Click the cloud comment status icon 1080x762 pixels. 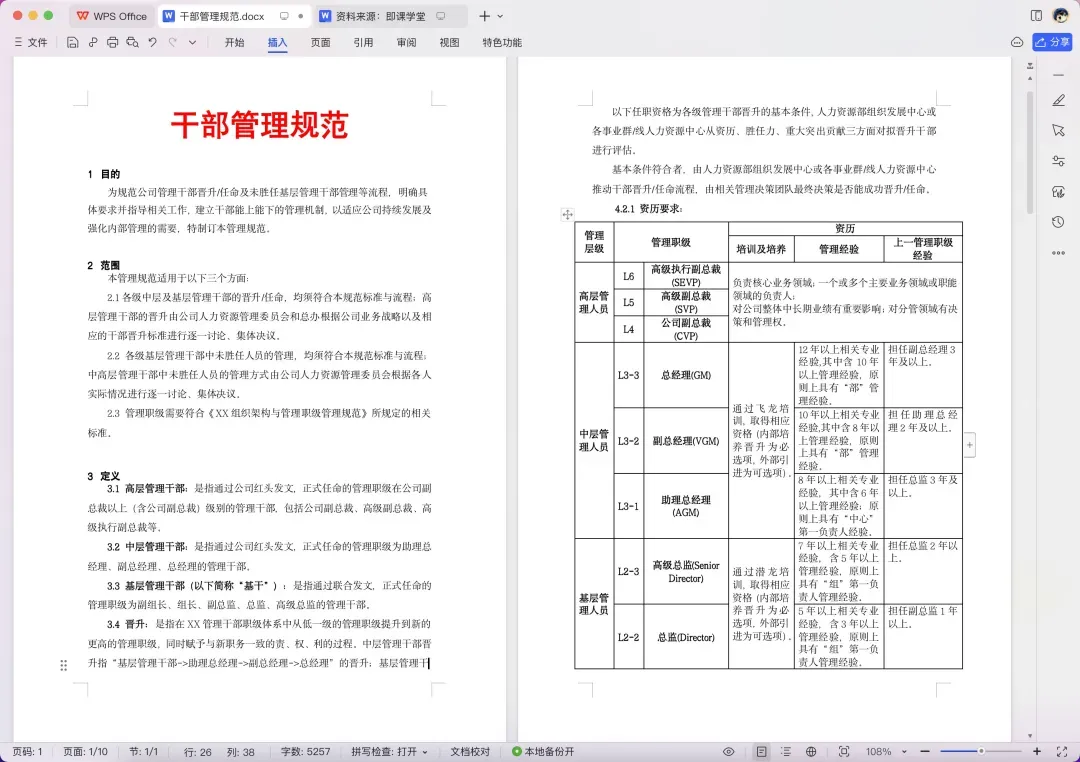pyautogui.click(x=1017, y=42)
